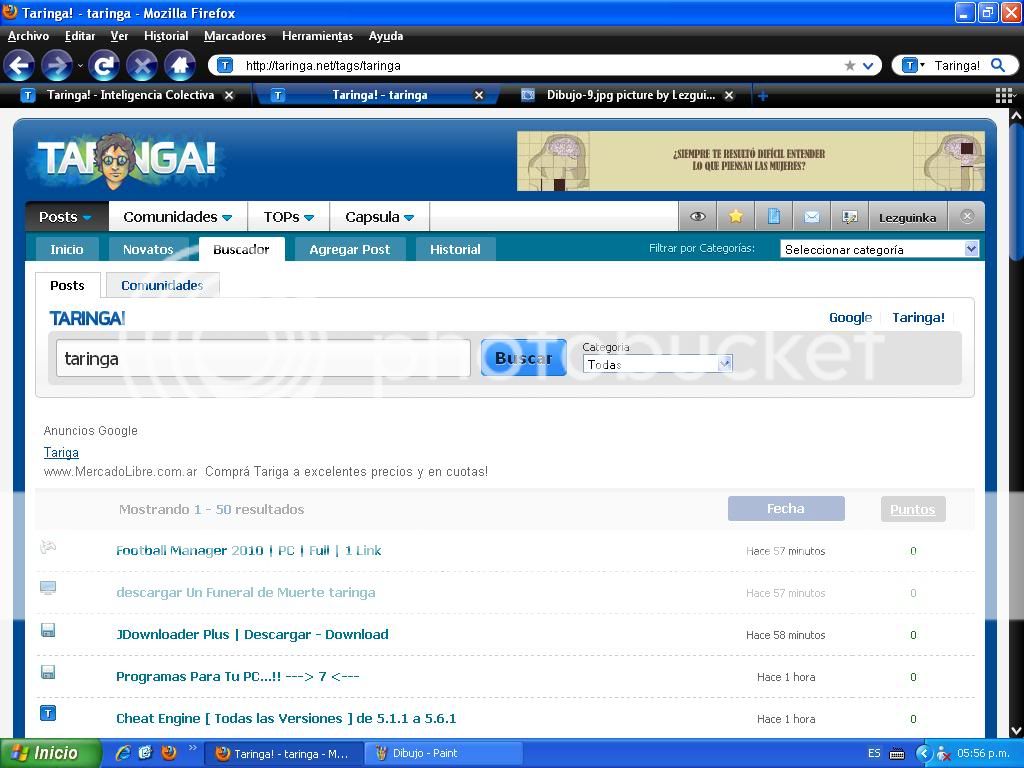Viewport: 1024px width, 768px height.
Task: Expand the Capsula dropdown menu
Action: (379, 217)
